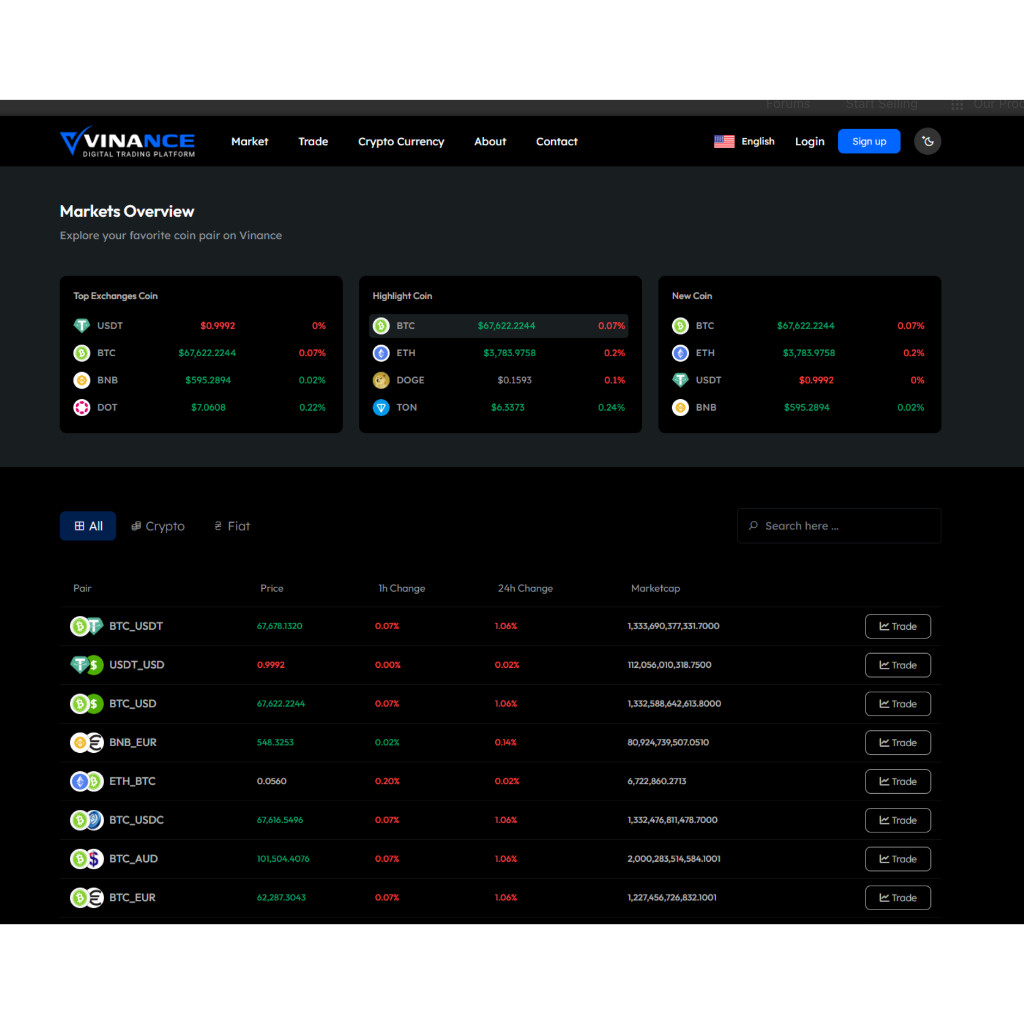Toggle the All markets filter
1024x1024 pixels.
point(87,525)
